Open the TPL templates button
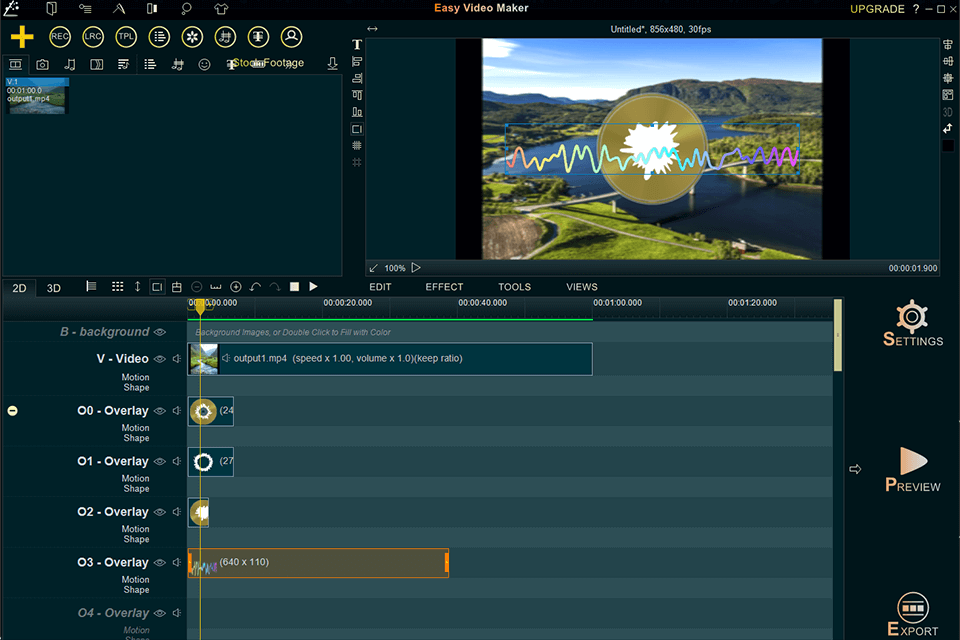This screenshot has height=640, width=960. click(126, 37)
